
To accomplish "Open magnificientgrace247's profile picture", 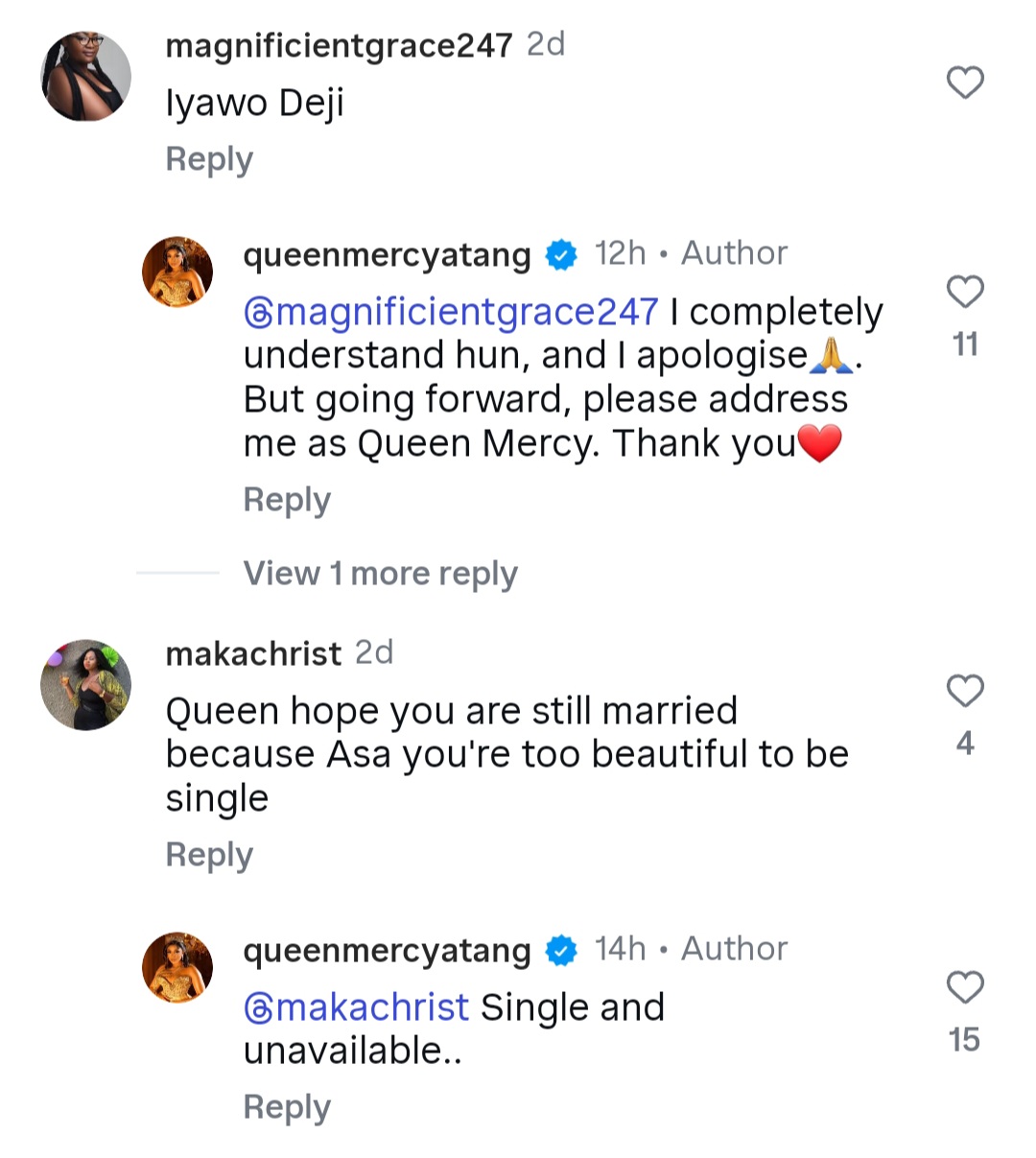I will tap(86, 76).
